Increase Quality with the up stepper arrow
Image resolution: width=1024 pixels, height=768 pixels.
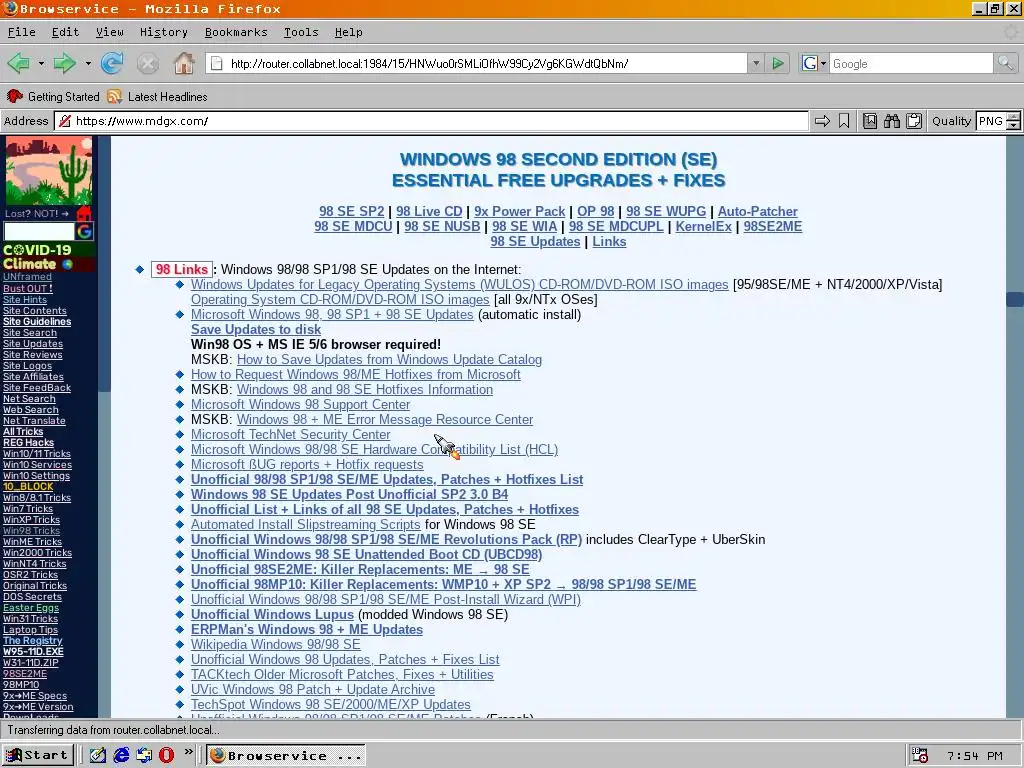[1014, 117]
